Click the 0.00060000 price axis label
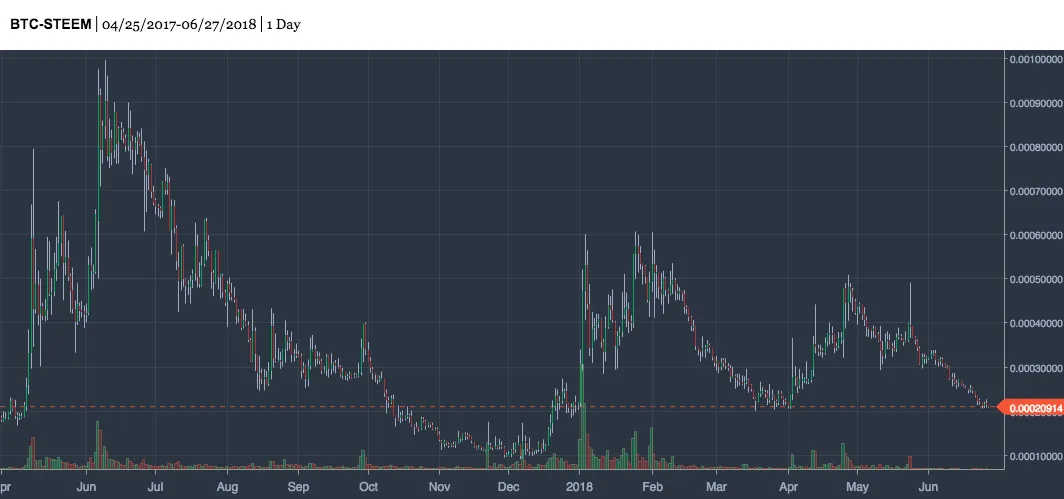The width and height of the screenshot is (1064, 499). (x=1036, y=236)
